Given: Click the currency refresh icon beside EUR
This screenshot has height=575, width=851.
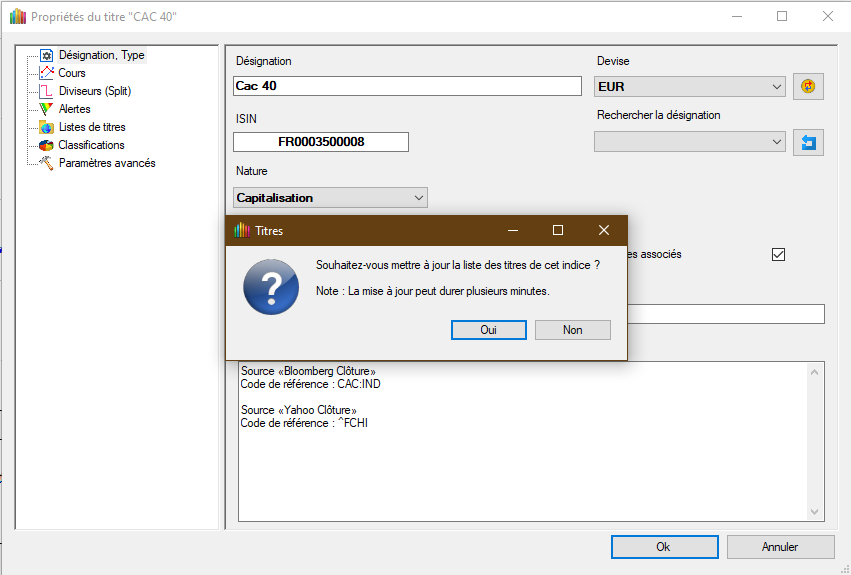Looking at the screenshot, I should tap(808, 86).
